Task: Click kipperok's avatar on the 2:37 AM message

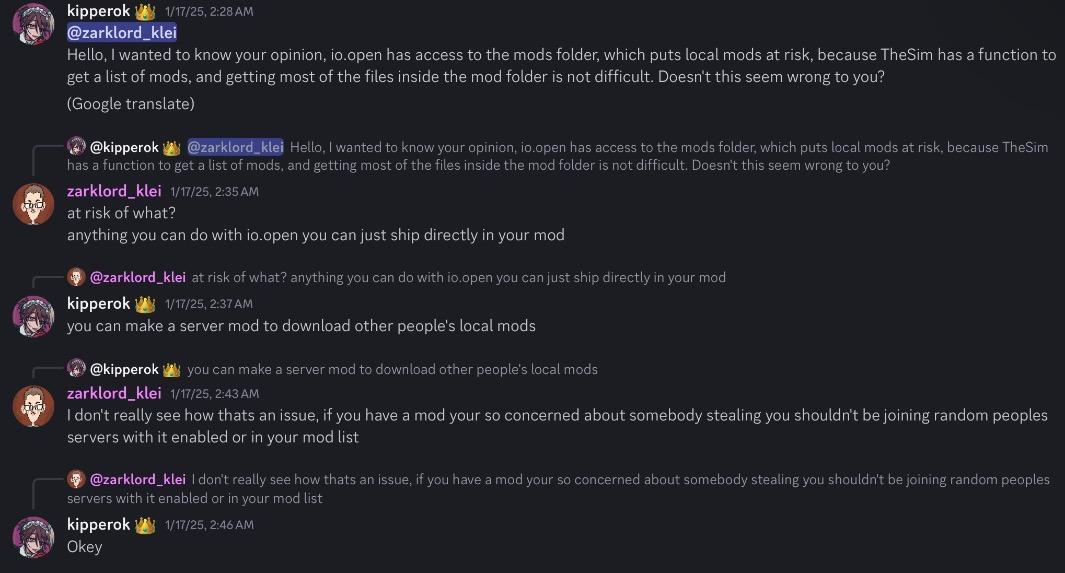Action: coord(33,315)
